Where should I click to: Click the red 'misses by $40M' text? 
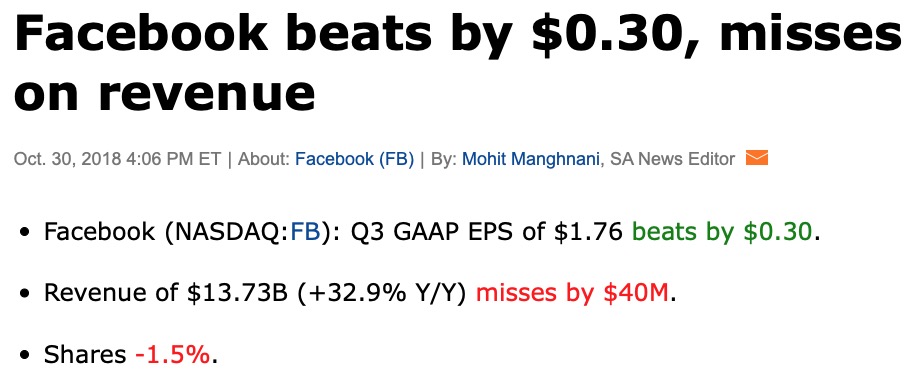point(572,293)
